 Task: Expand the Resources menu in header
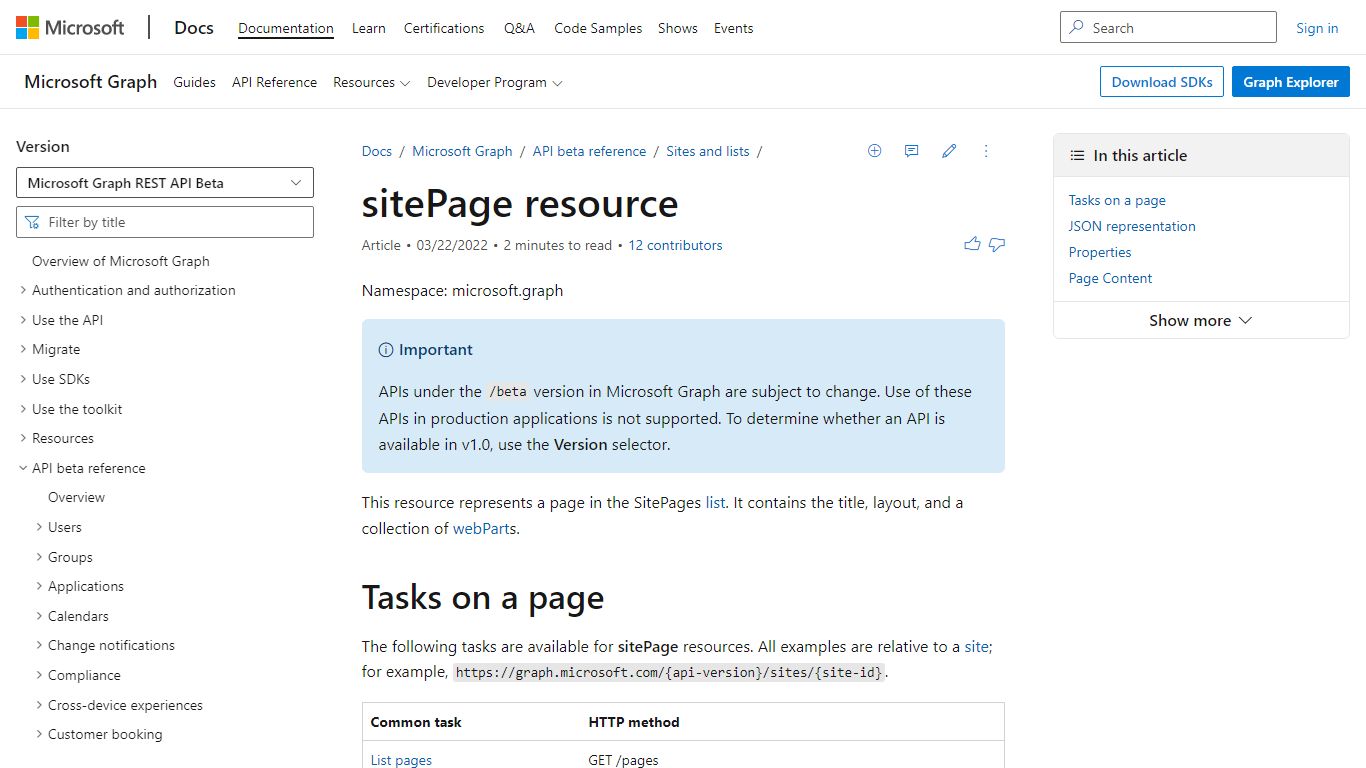tap(371, 82)
